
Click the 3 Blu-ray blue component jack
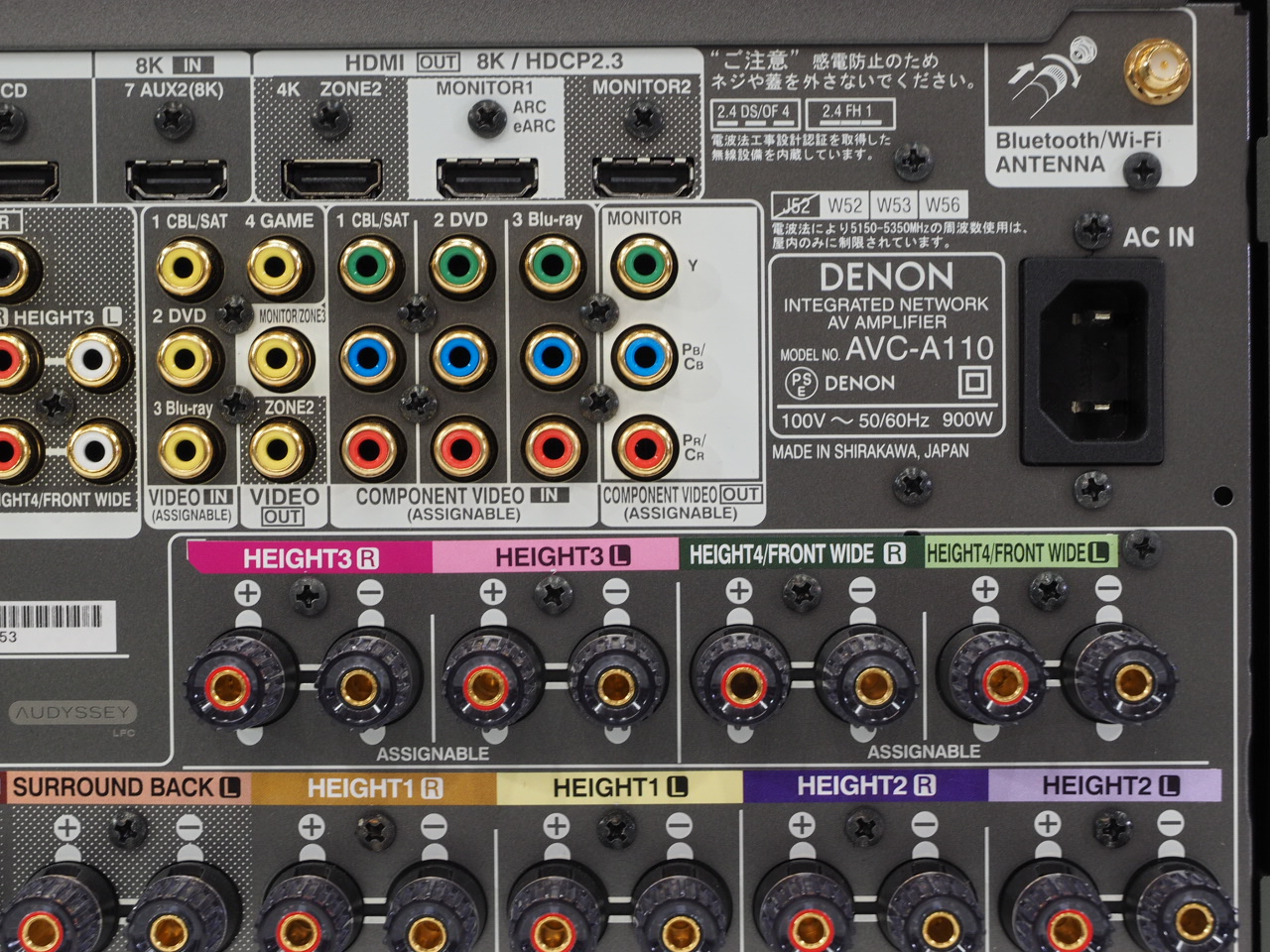tap(554, 356)
